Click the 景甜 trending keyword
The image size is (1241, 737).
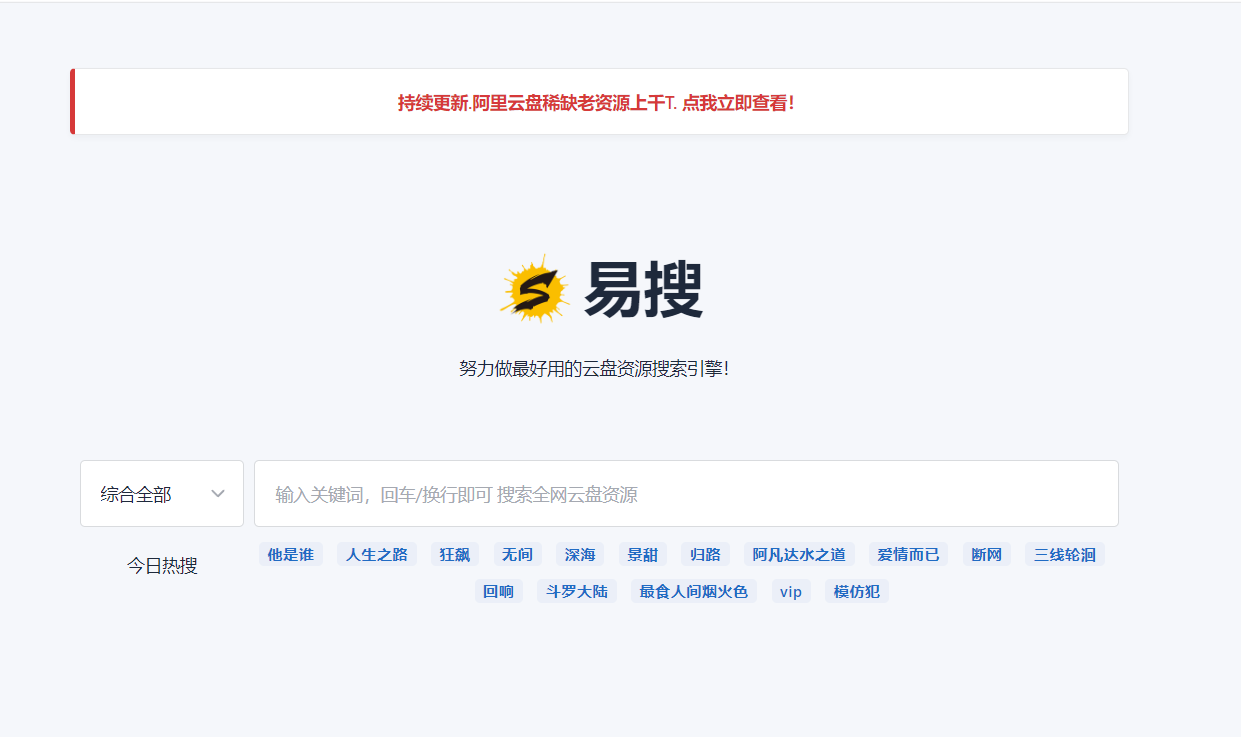click(643, 554)
